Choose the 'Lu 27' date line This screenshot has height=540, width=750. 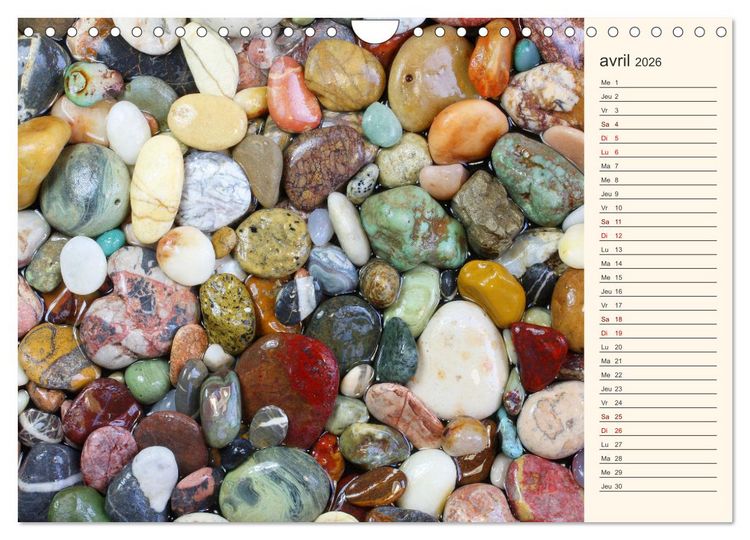coord(658,444)
